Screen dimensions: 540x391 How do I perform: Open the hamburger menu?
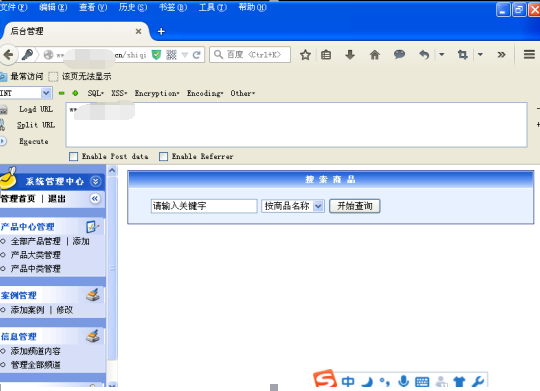pos(529,54)
